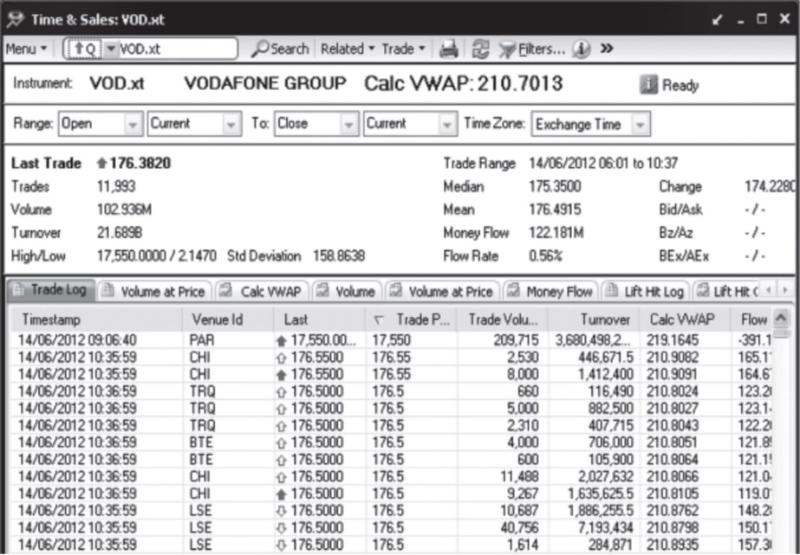
Task: Click the turnover cell 284,871
Action: [610, 545]
